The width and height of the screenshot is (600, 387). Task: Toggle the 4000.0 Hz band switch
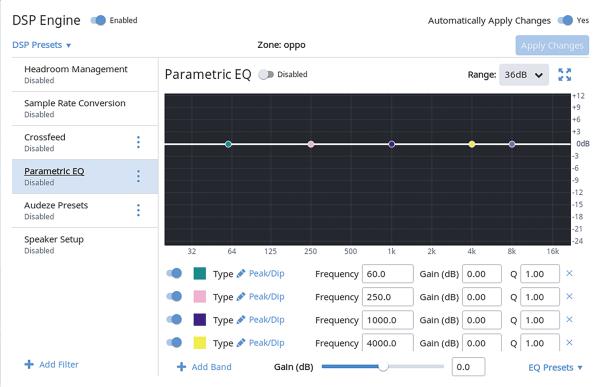point(174,342)
